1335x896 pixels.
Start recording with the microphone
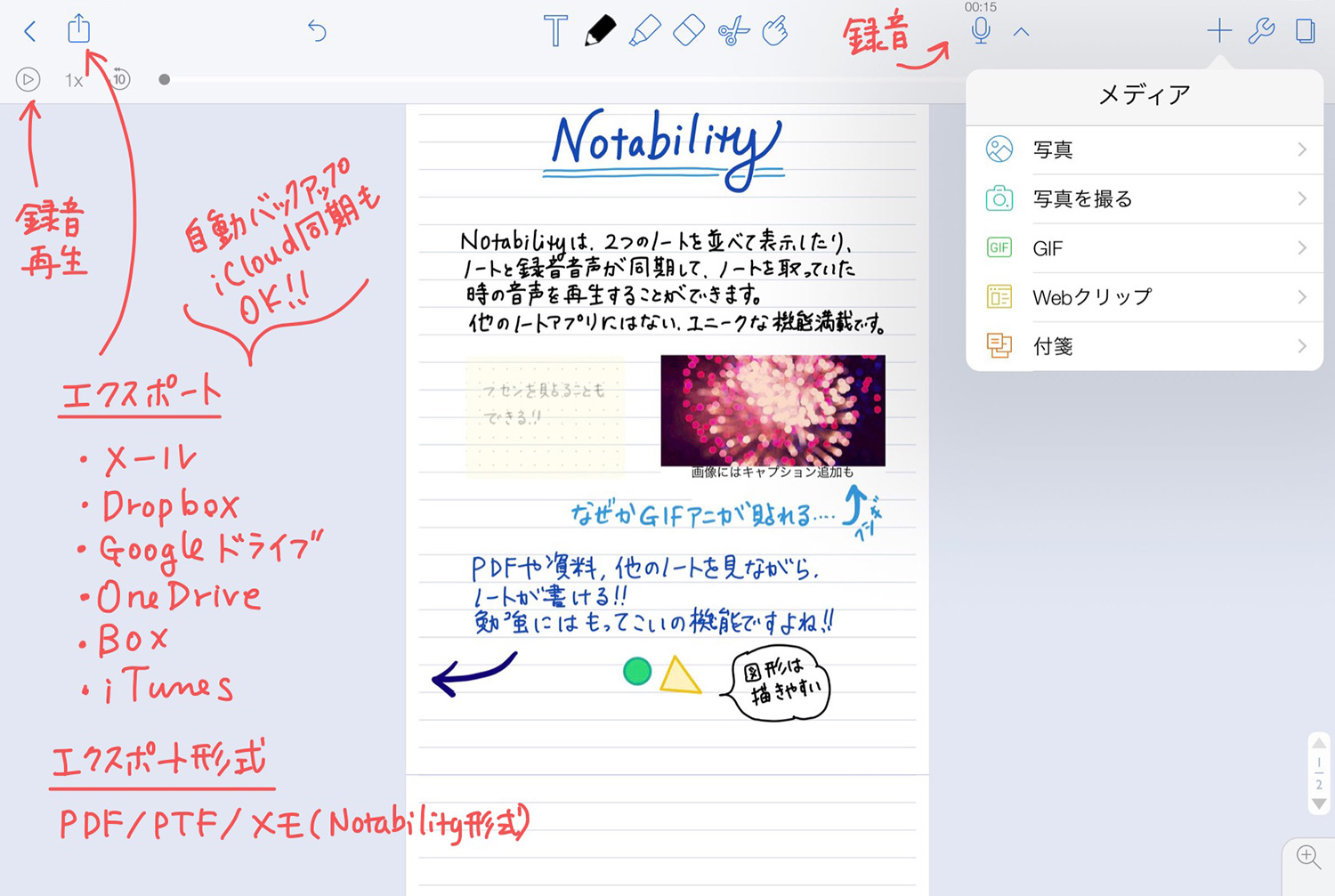[981, 31]
